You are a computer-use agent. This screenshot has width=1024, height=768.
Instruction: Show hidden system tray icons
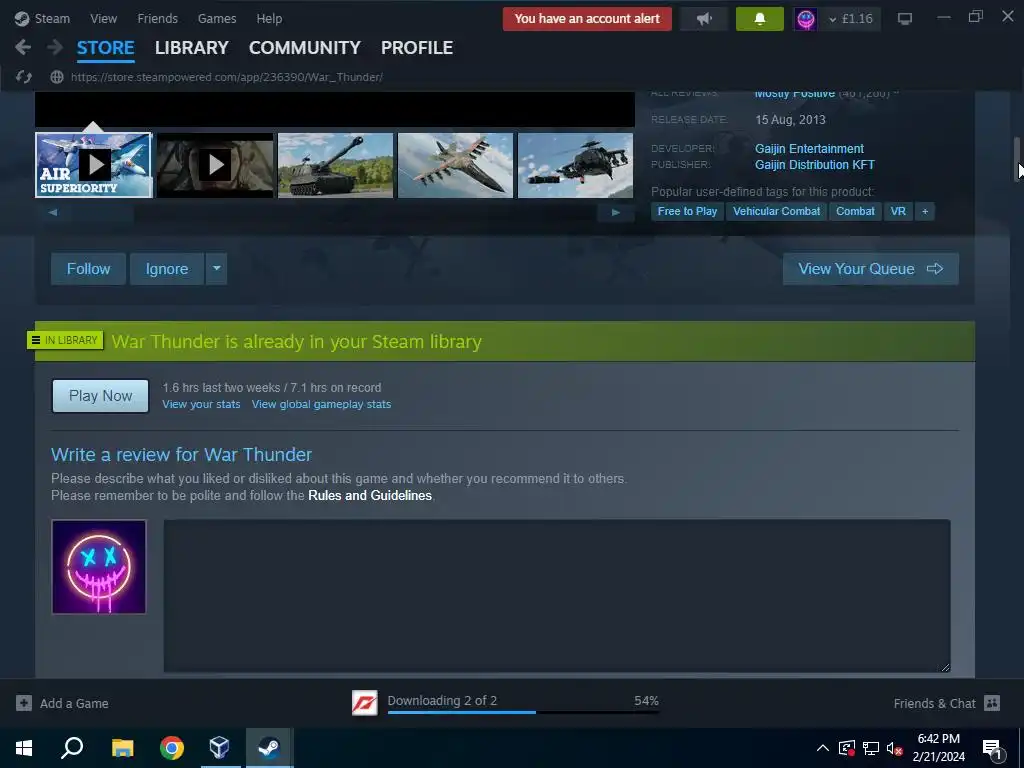pyautogui.click(x=823, y=748)
